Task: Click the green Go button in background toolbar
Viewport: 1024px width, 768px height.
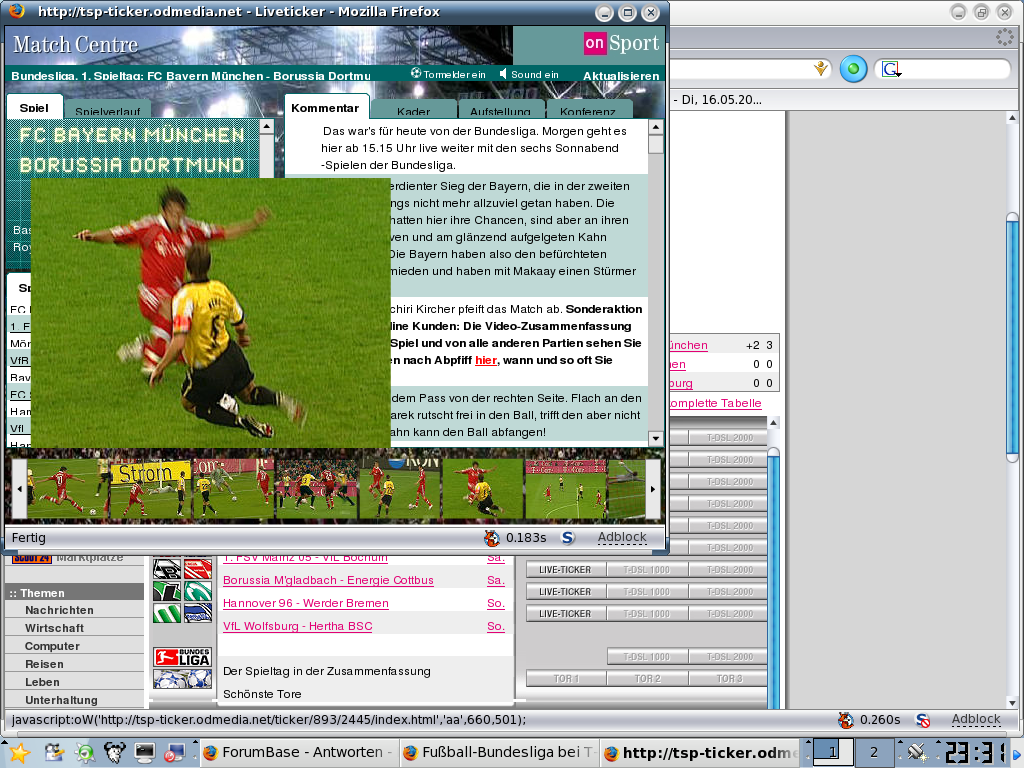Action: pos(853,69)
